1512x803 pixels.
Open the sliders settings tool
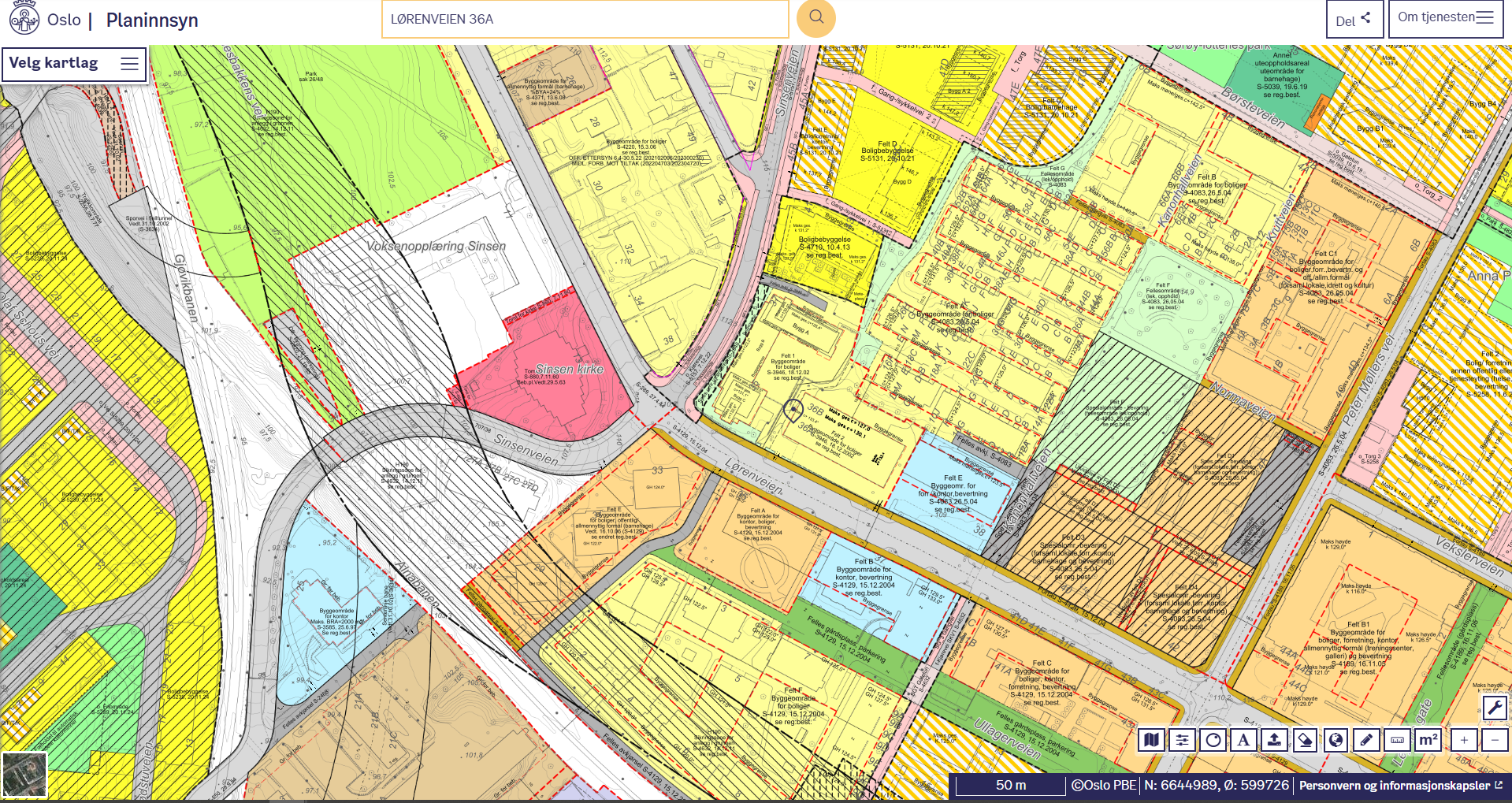pos(1182,740)
